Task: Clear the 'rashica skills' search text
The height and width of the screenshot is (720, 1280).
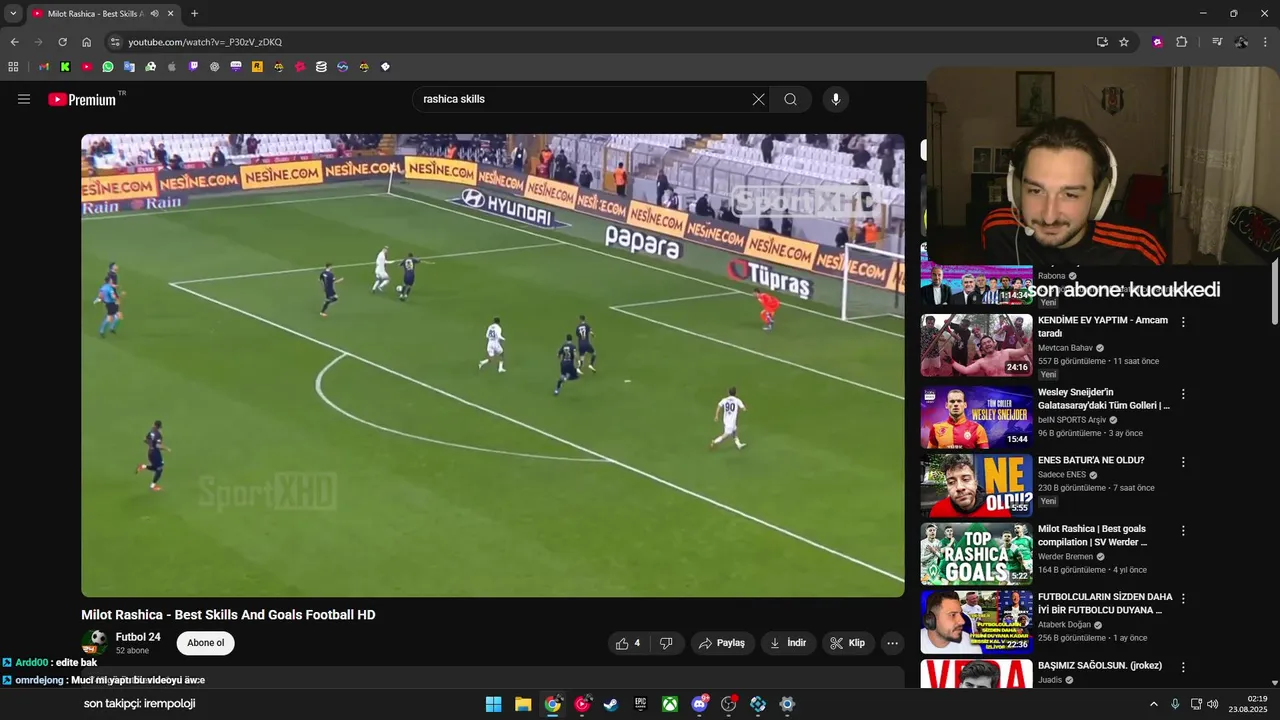Action: click(x=758, y=99)
